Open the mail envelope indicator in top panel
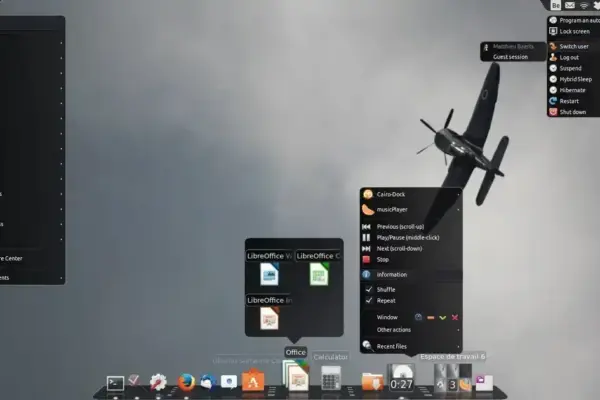 (x=570, y=5)
